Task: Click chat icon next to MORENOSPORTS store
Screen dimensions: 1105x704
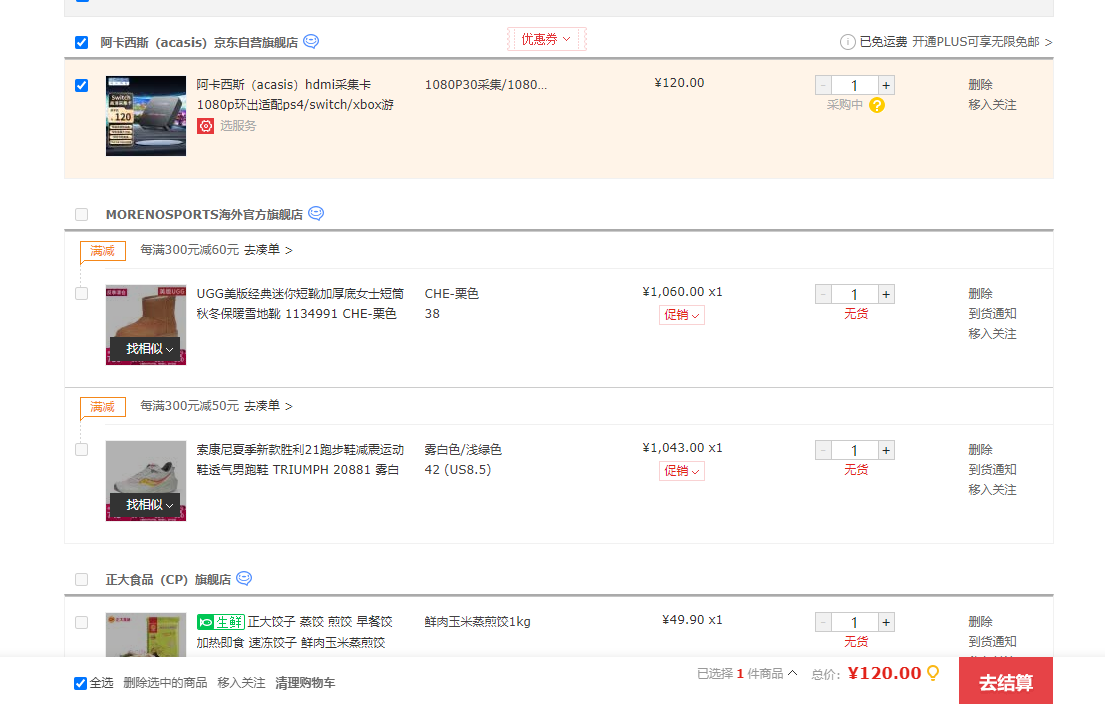Action: (x=316, y=214)
